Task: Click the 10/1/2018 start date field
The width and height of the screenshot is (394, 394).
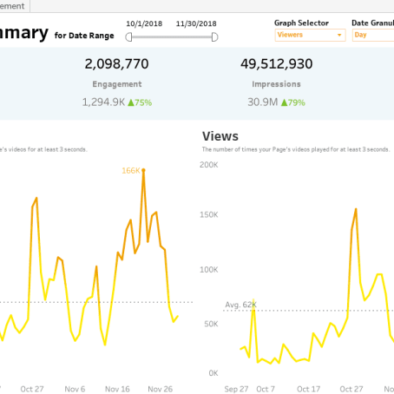Action: 144,24
